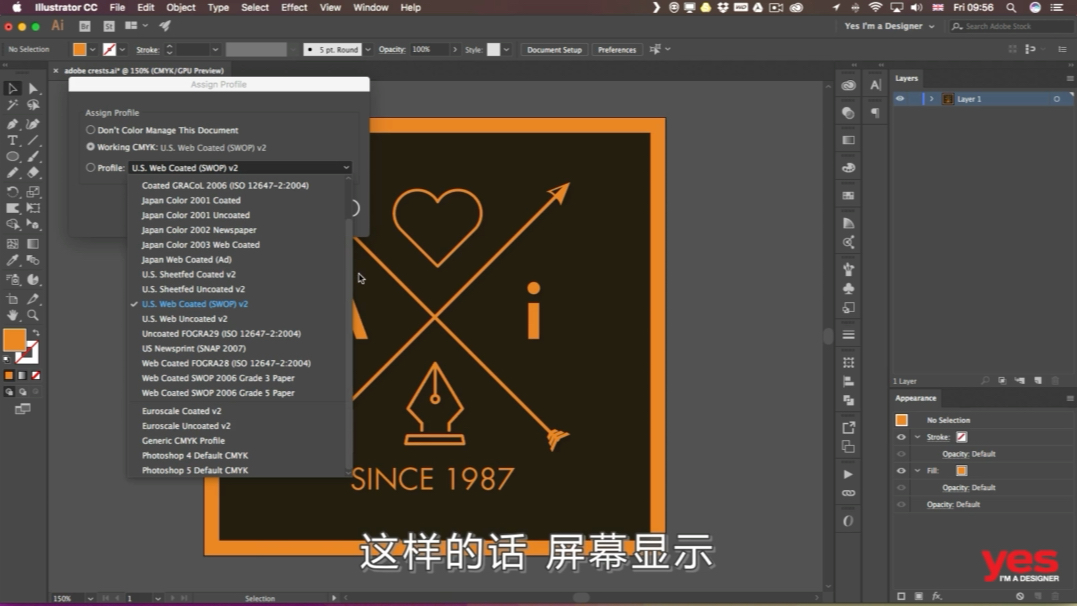Select the Rotate tool
1077x606 pixels.
click(x=12, y=193)
